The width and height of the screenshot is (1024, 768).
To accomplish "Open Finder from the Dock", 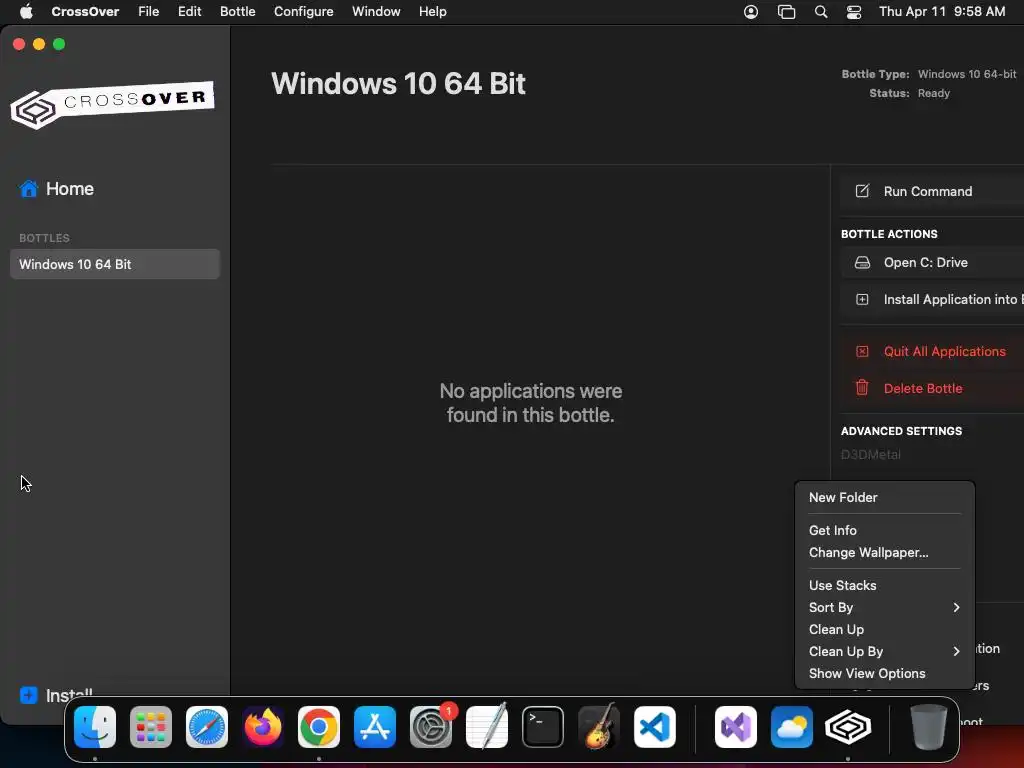I will coord(95,727).
